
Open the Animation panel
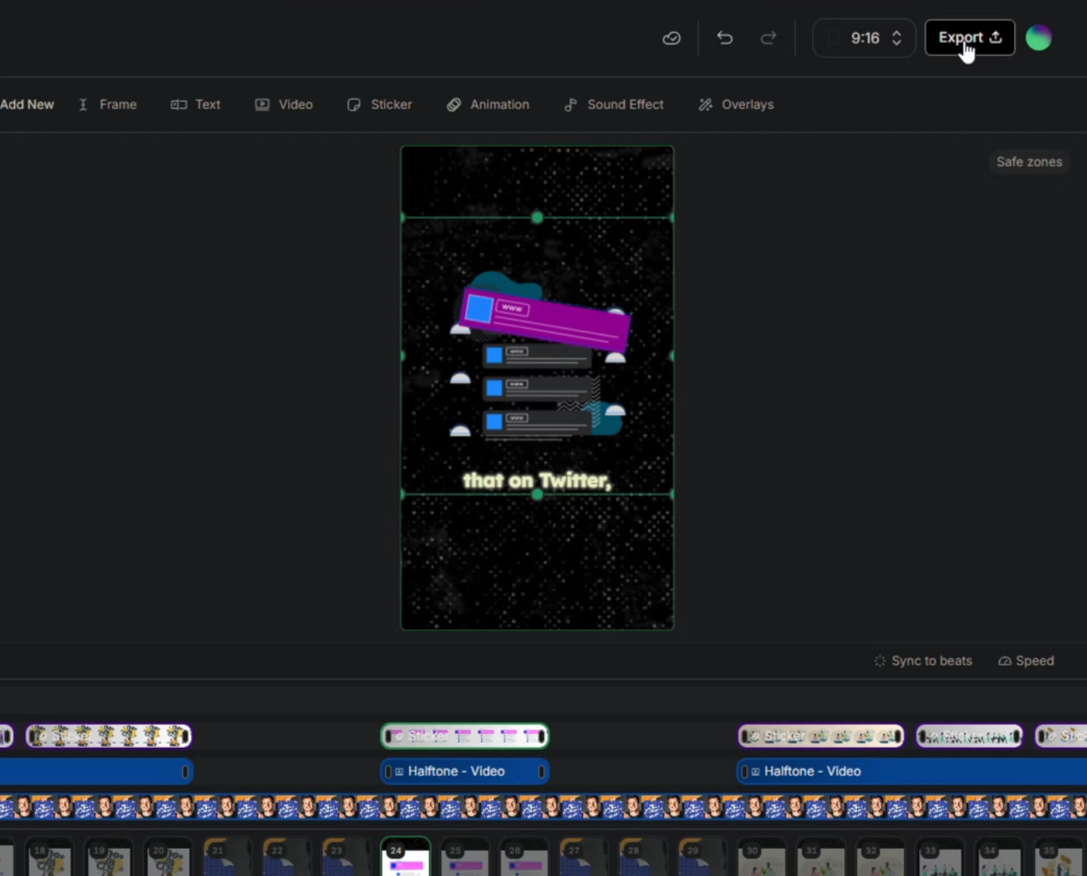point(488,104)
